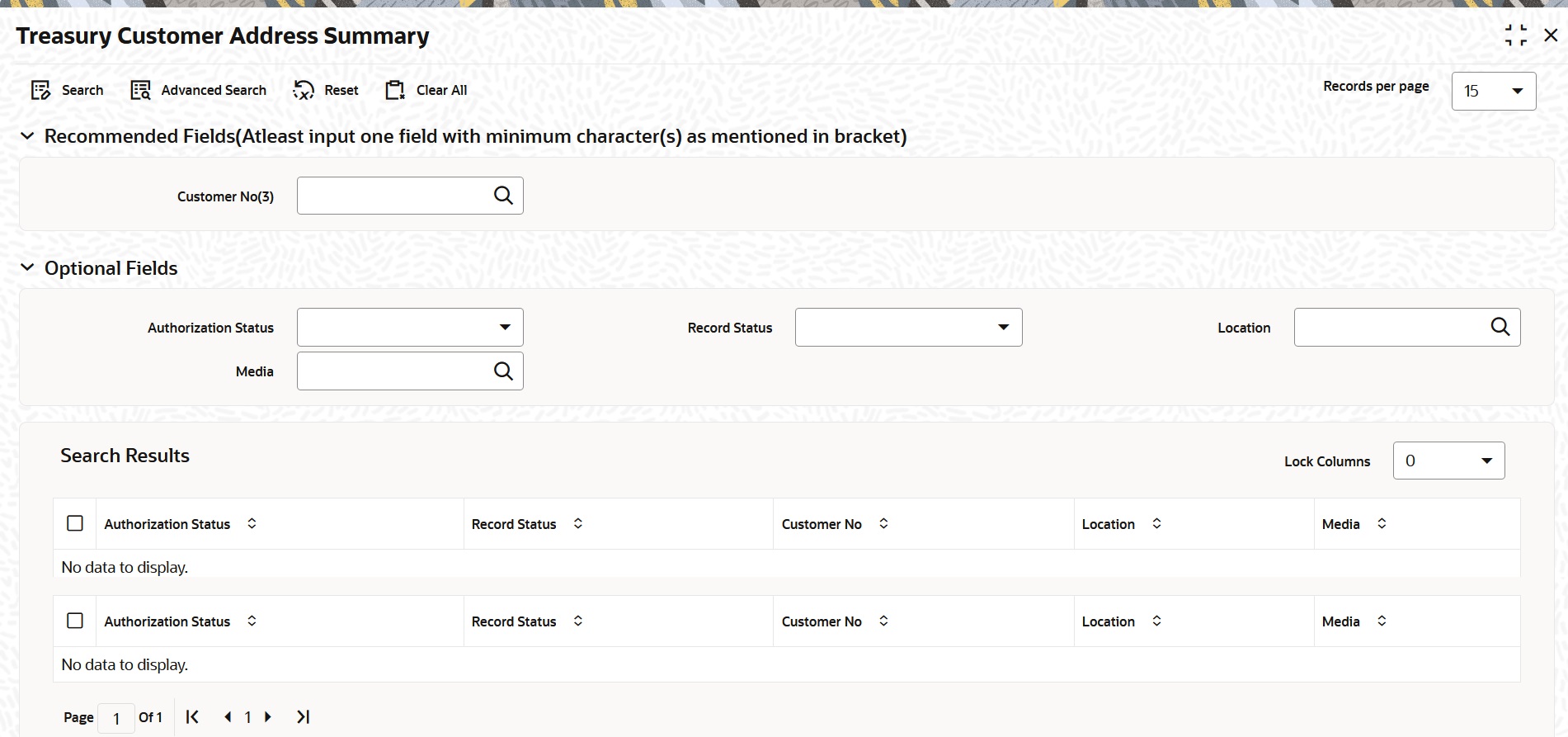The image size is (1568, 737).
Task: Open Media lookup magnifier
Action: pos(503,371)
